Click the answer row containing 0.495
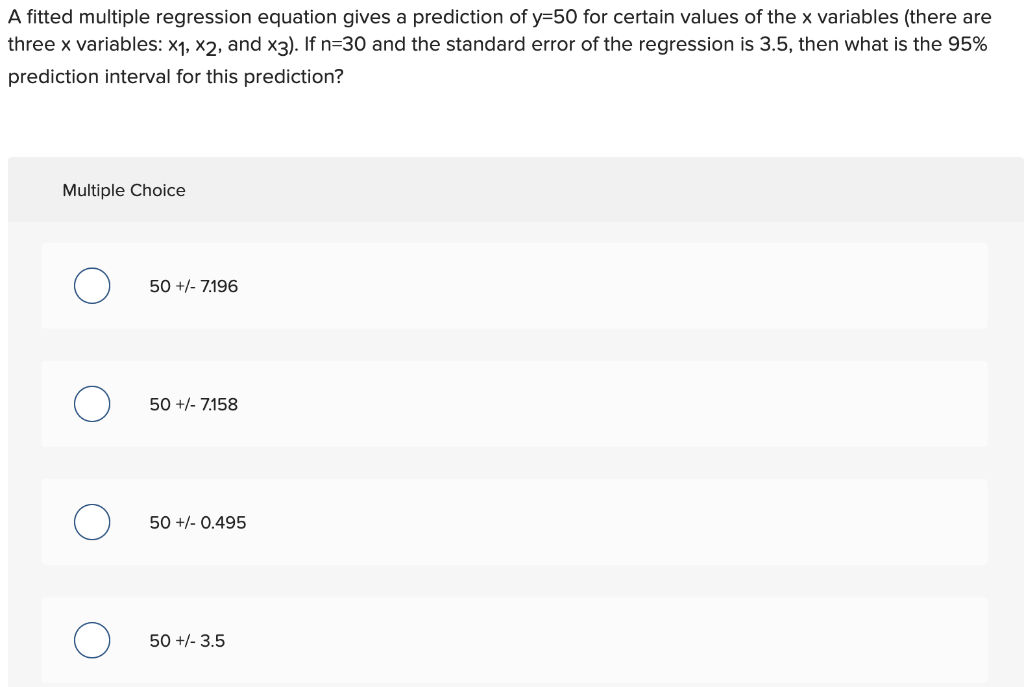 point(512,521)
